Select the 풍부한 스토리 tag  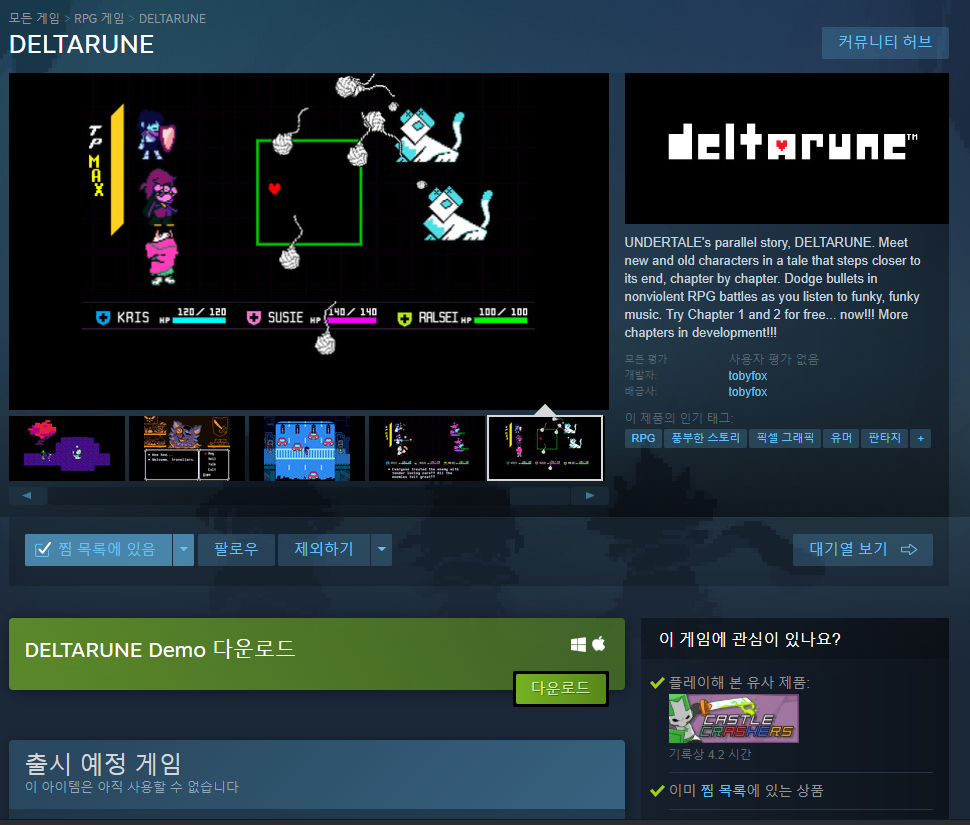pos(706,438)
